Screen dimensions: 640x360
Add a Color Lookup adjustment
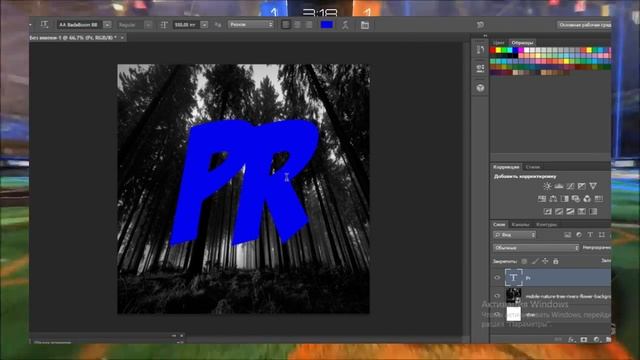598,199
